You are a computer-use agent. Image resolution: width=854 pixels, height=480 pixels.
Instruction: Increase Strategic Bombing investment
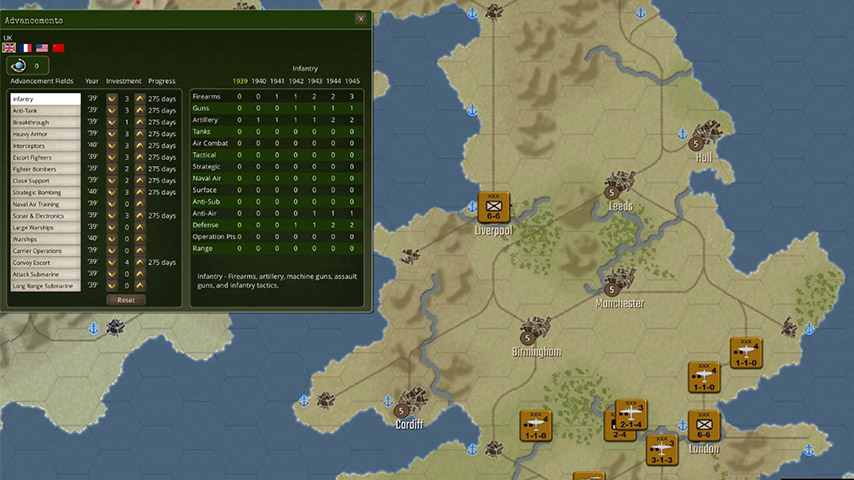140,192
